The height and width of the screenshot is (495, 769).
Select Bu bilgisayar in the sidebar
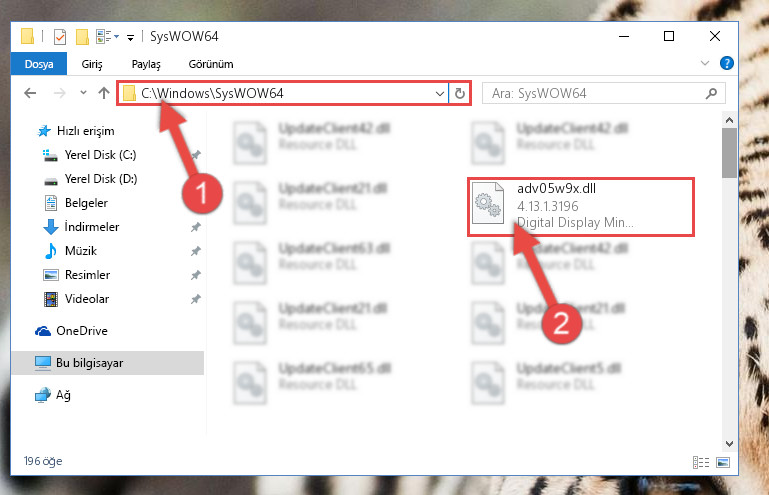click(x=107, y=363)
